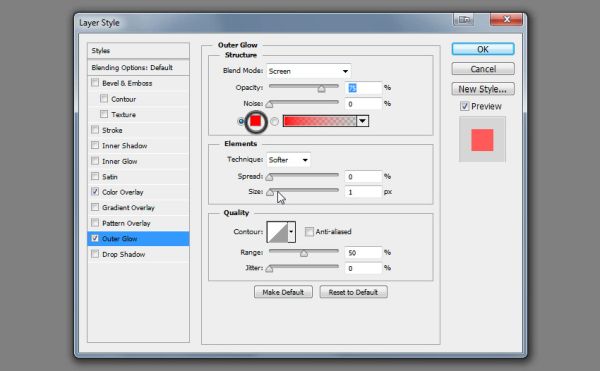
Task: Click the red glow color swatch
Action: (256, 121)
